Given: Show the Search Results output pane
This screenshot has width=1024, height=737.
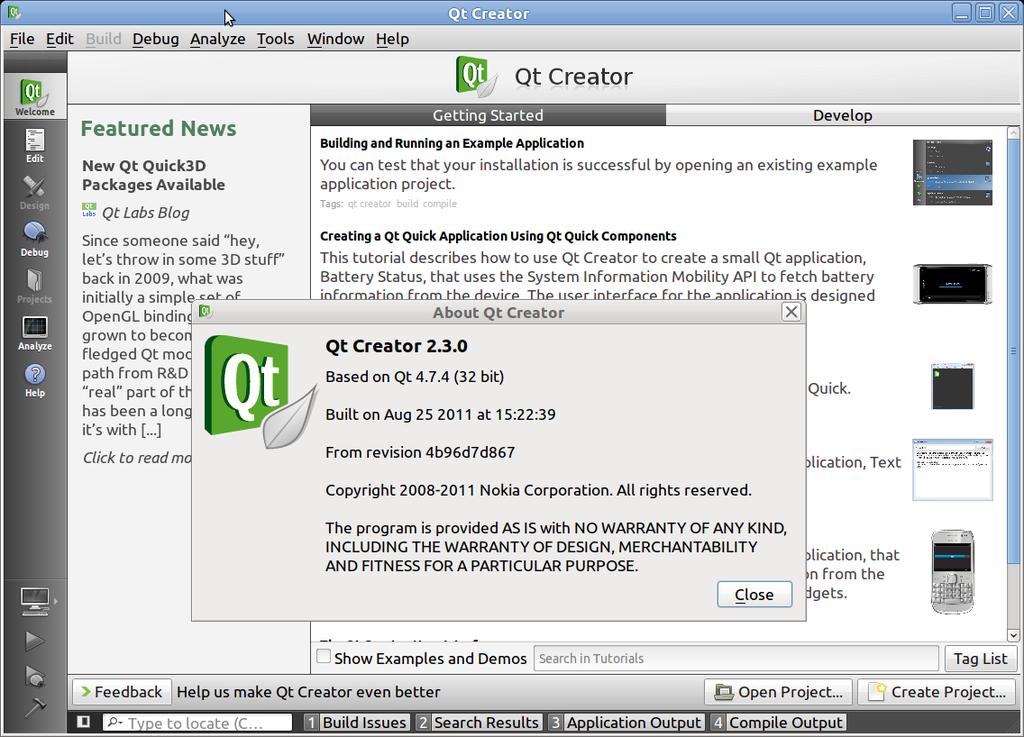Looking at the screenshot, I should pos(479,723).
